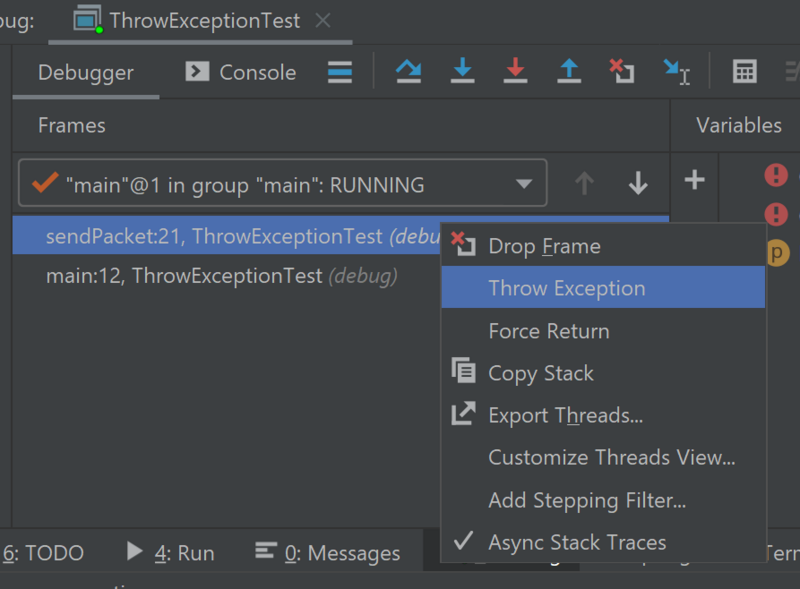Open the Evaluate Expression calculator icon
This screenshot has height=589, width=800.
pos(744,71)
